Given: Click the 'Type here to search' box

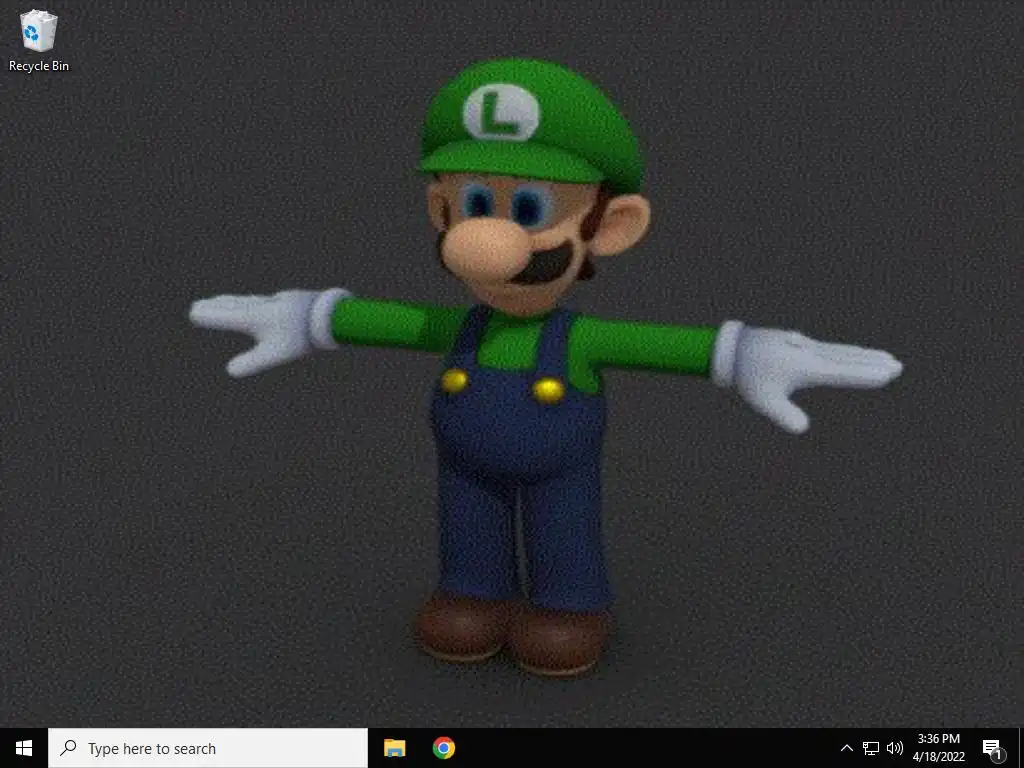Looking at the screenshot, I should (208, 748).
